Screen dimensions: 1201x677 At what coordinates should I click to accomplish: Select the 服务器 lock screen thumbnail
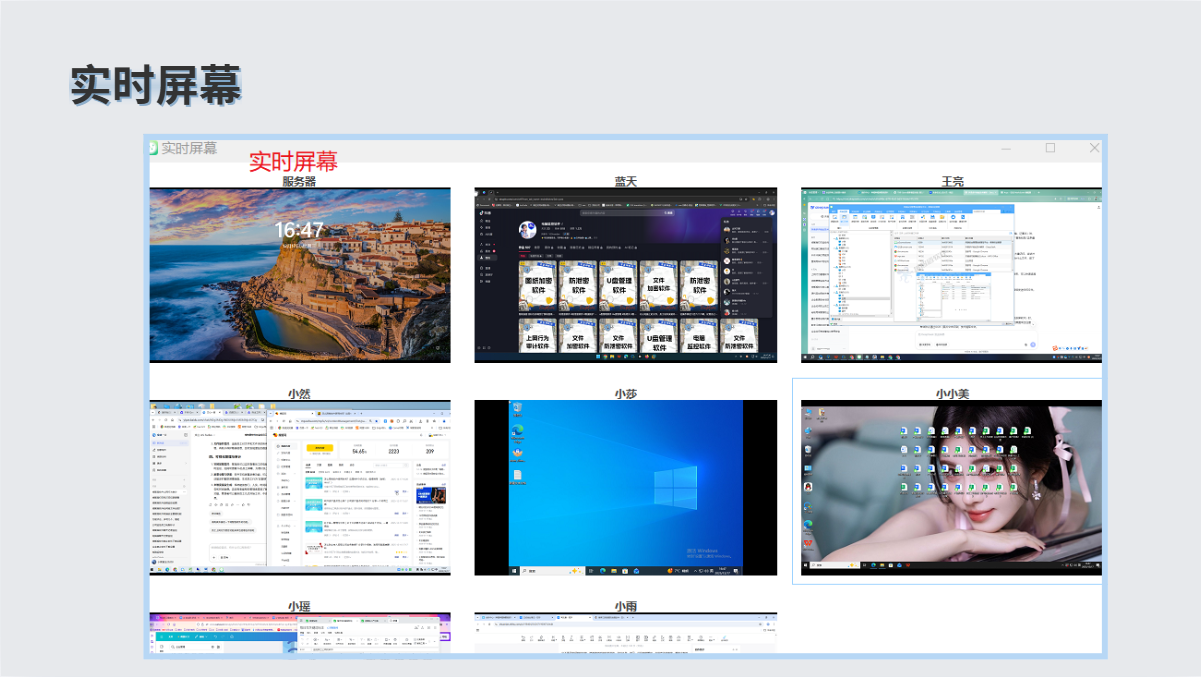pos(299,274)
